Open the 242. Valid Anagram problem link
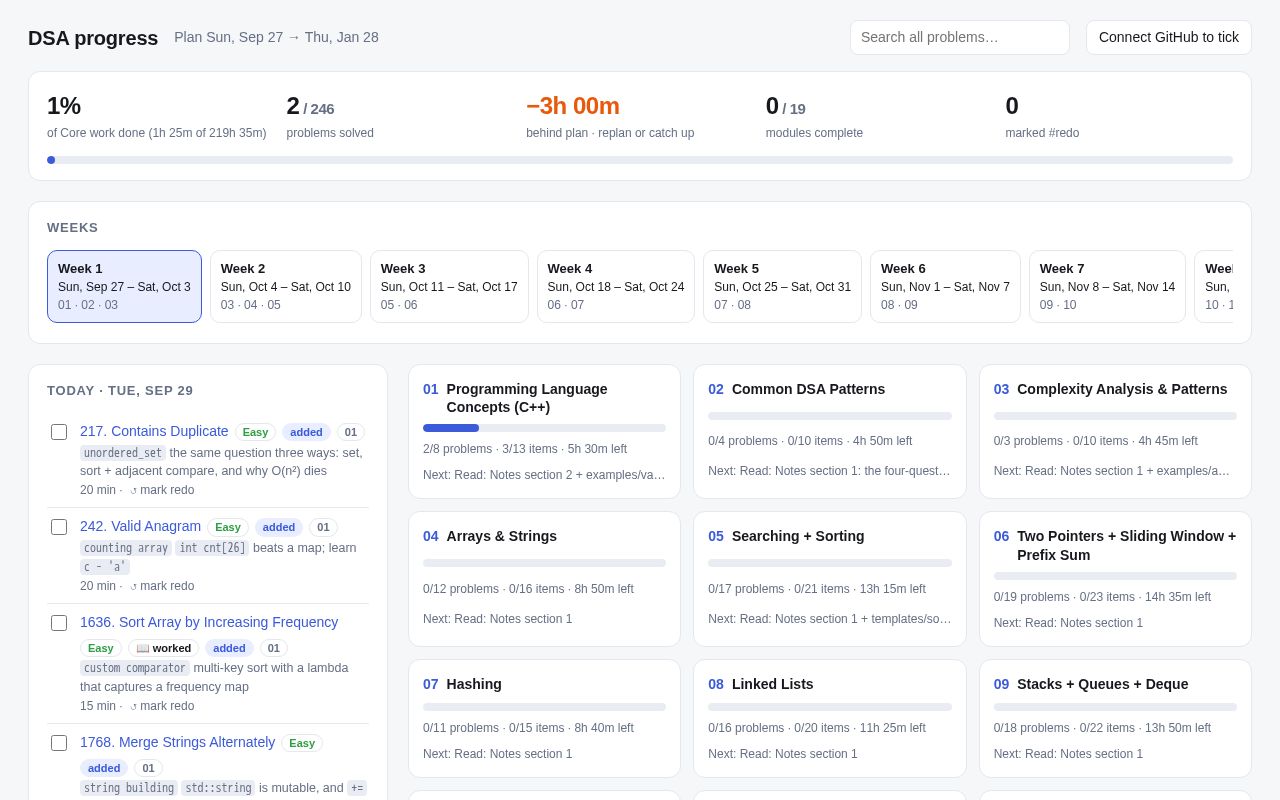Screen dimensions: 1280x800 tap(140, 526)
